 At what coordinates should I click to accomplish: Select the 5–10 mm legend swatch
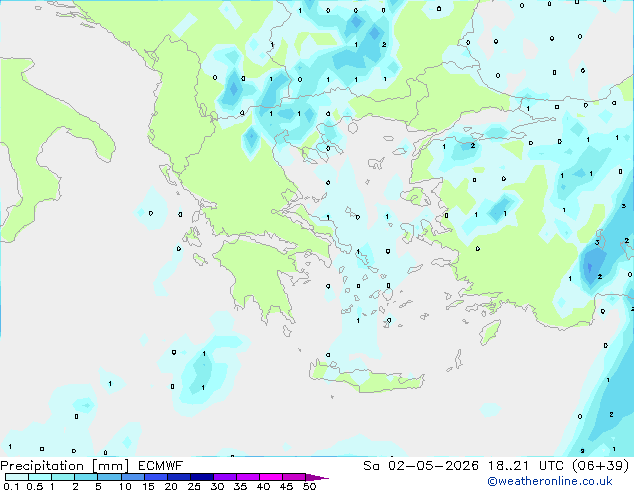[x=109, y=477]
